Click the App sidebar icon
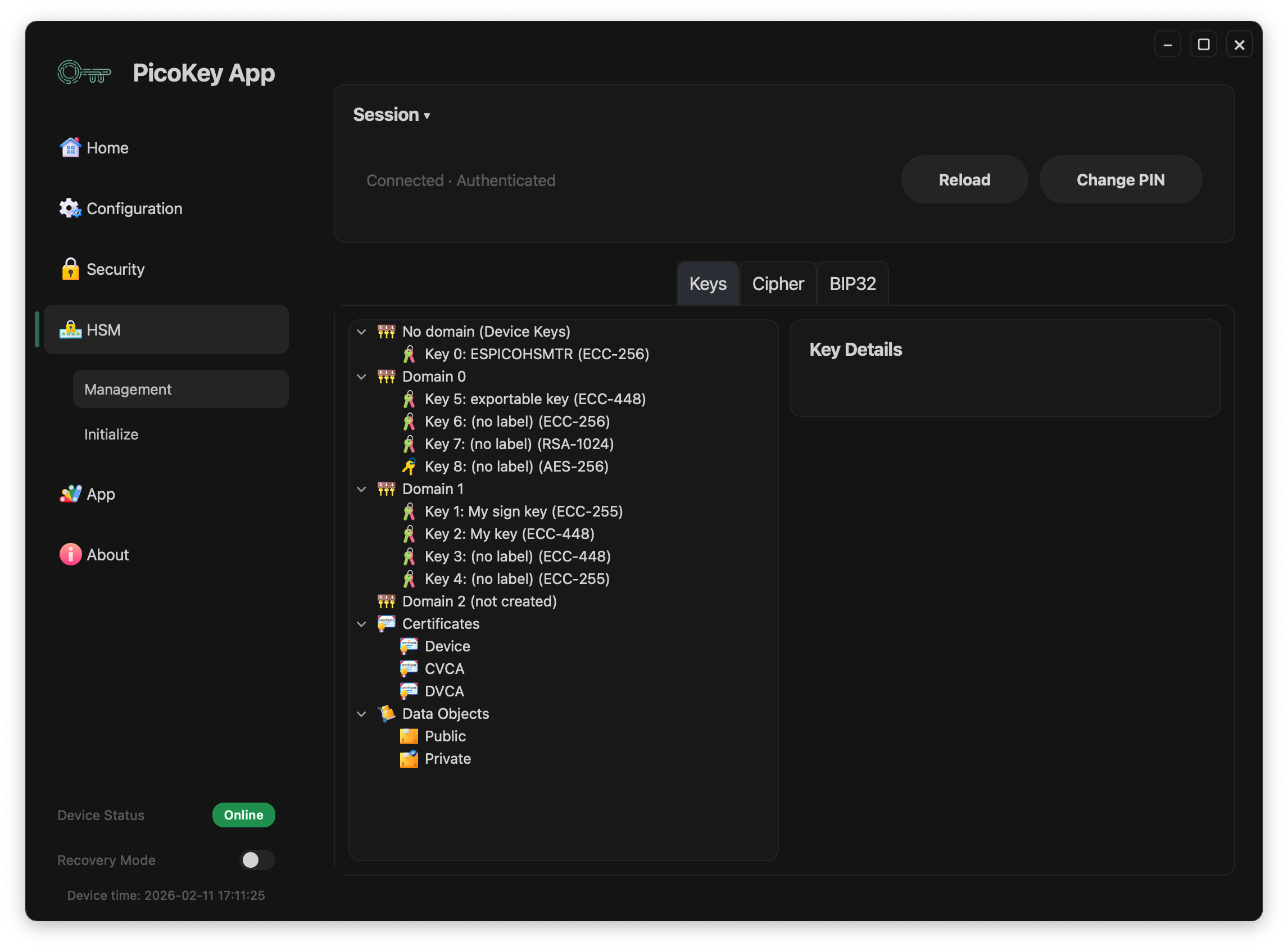The height and width of the screenshot is (951, 1288). coord(70,494)
